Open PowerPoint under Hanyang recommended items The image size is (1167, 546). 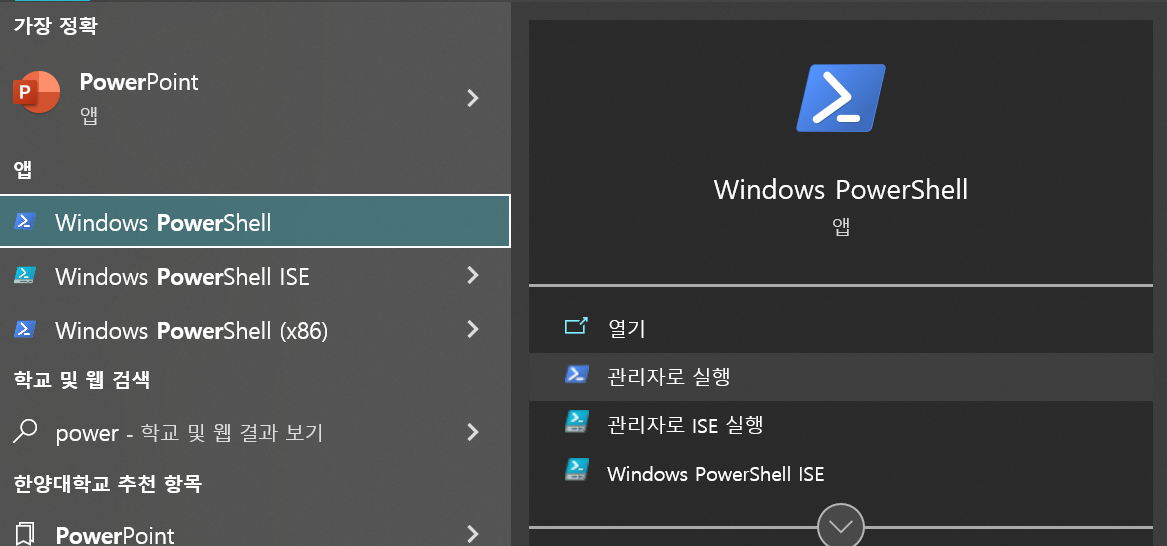pos(255,533)
